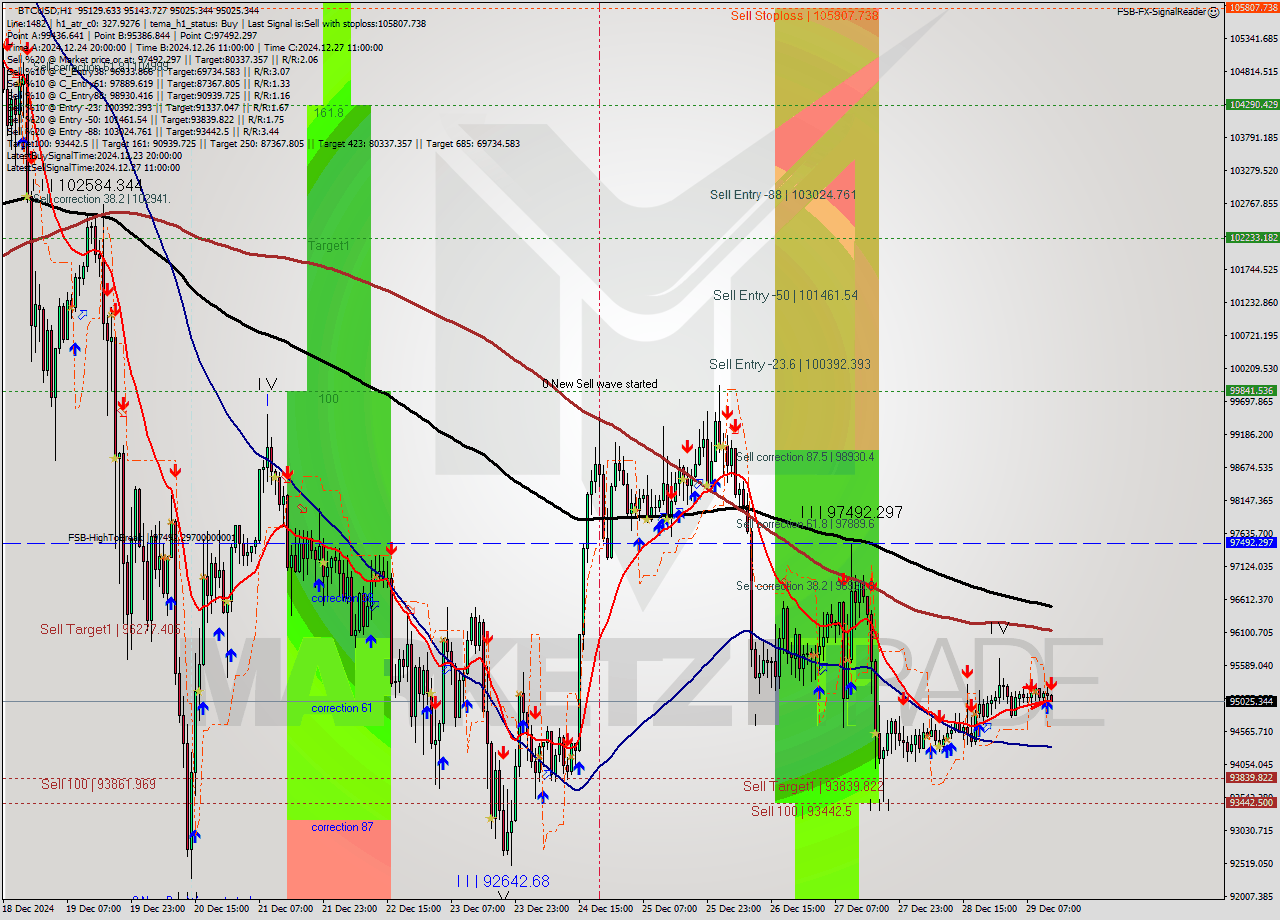Select the 102767.850 price scale value
This screenshot has width=1280, height=920.
pyautogui.click(x=1252, y=203)
